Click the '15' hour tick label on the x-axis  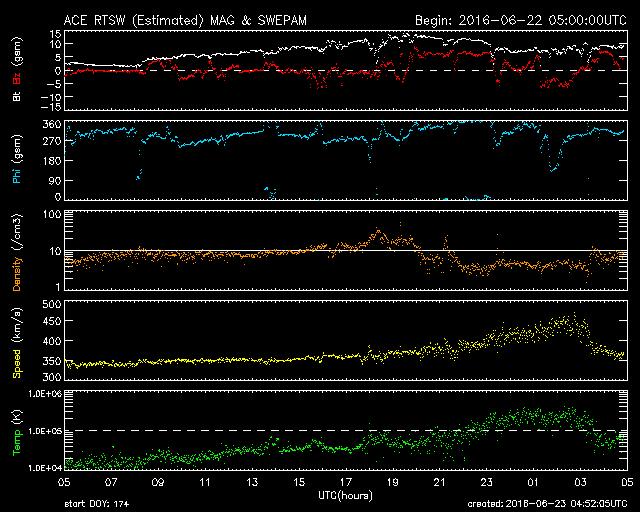299,482
